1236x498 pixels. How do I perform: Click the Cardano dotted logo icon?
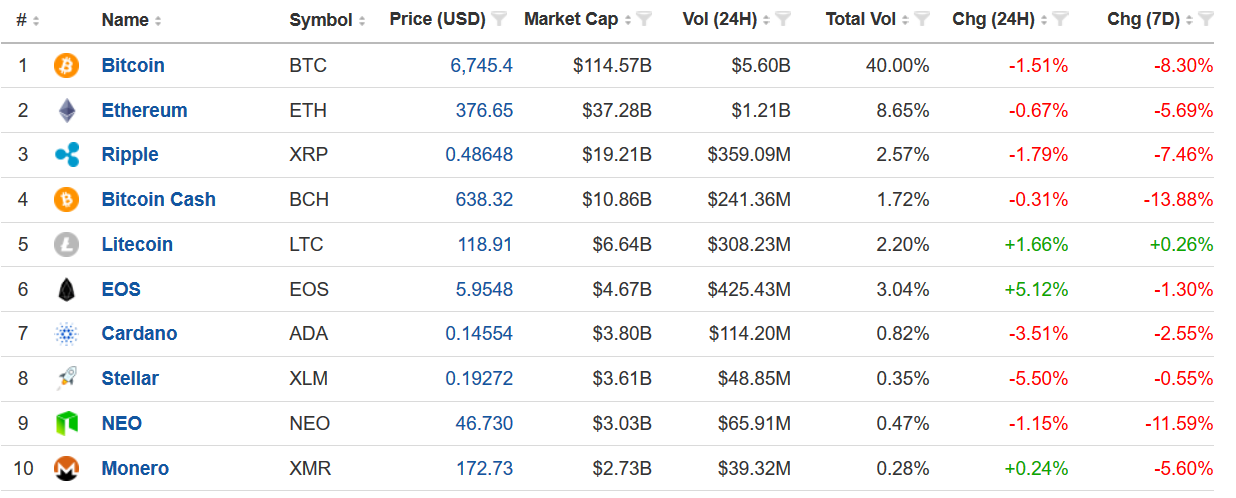coord(66,334)
